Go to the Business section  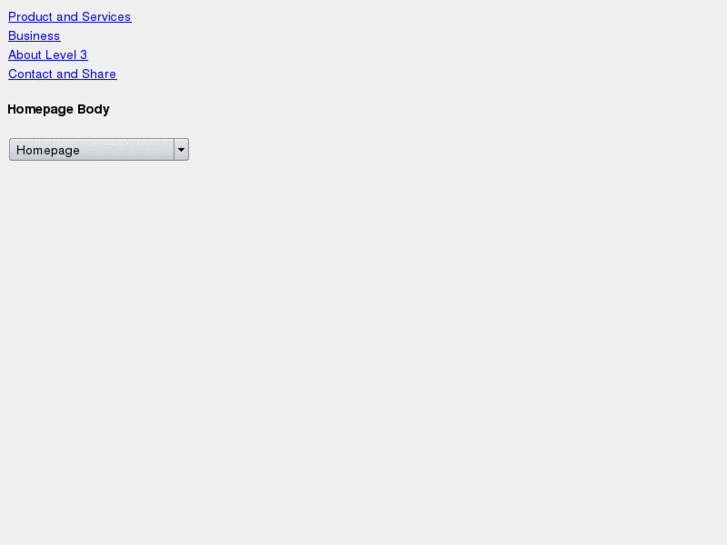coord(34,36)
